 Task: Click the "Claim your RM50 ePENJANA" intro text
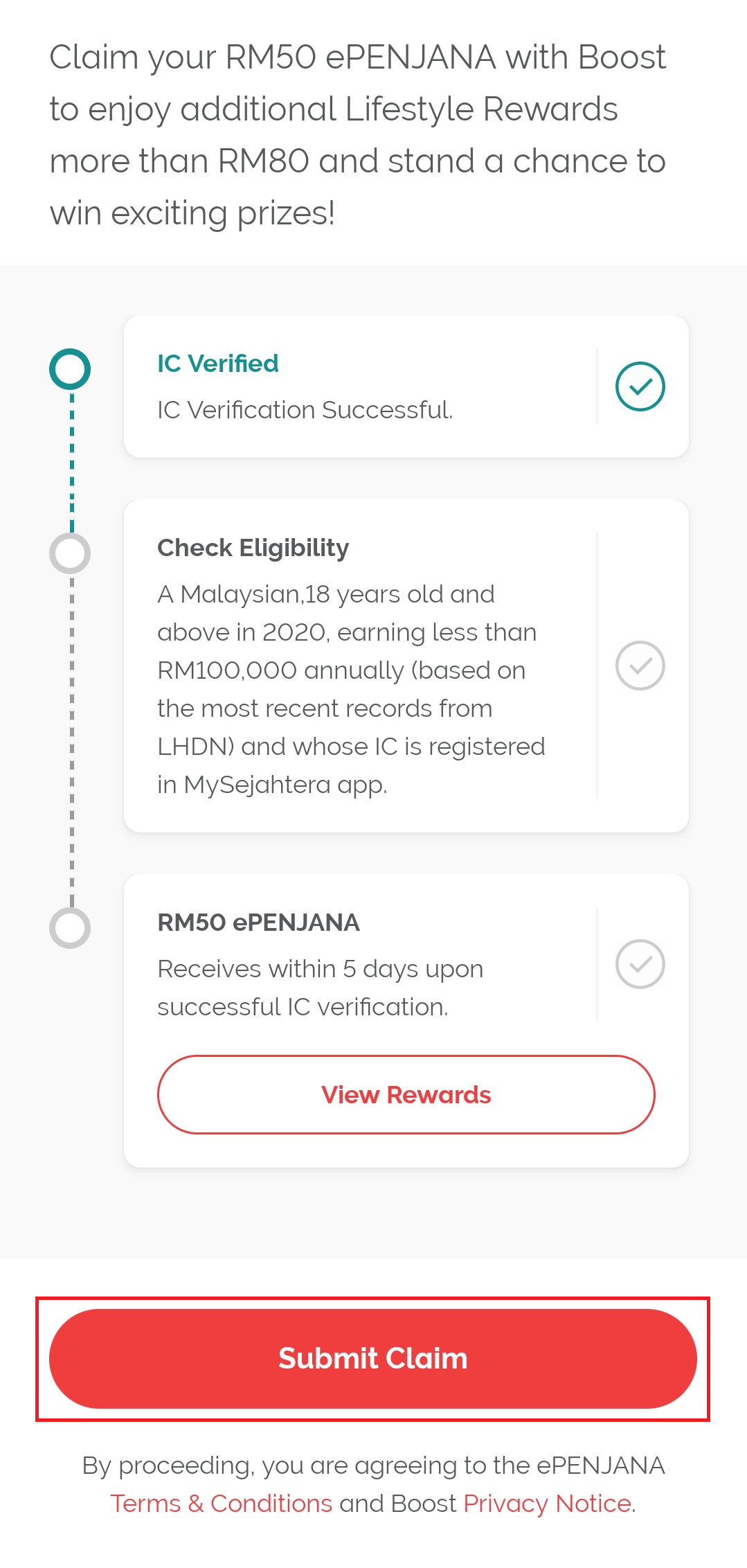[x=358, y=135]
